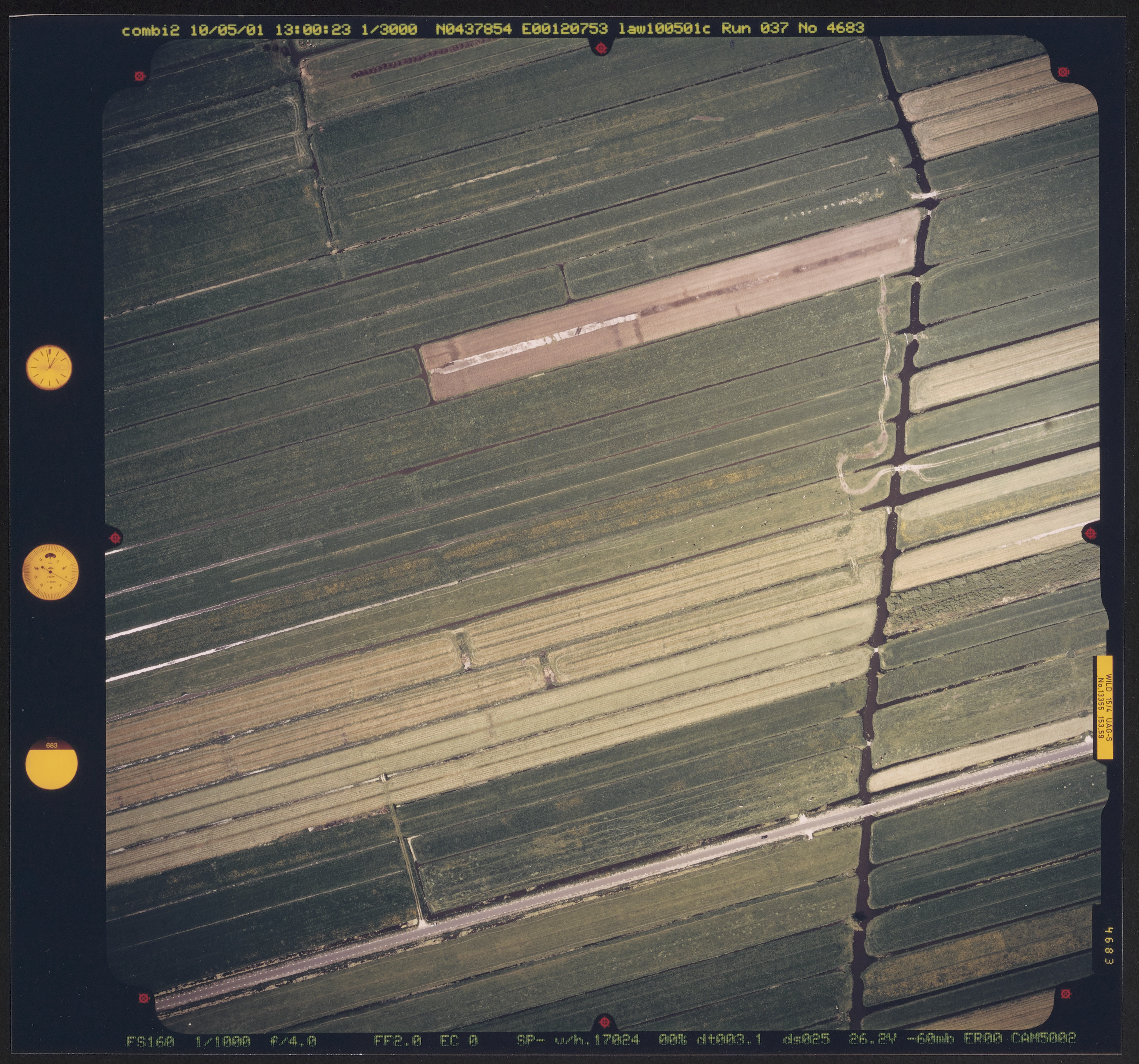This screenshot has width=1139, height=1064.
Task: Click the top-center red fiducial mark
Action: pyautogui.click(x=600, y=49)
